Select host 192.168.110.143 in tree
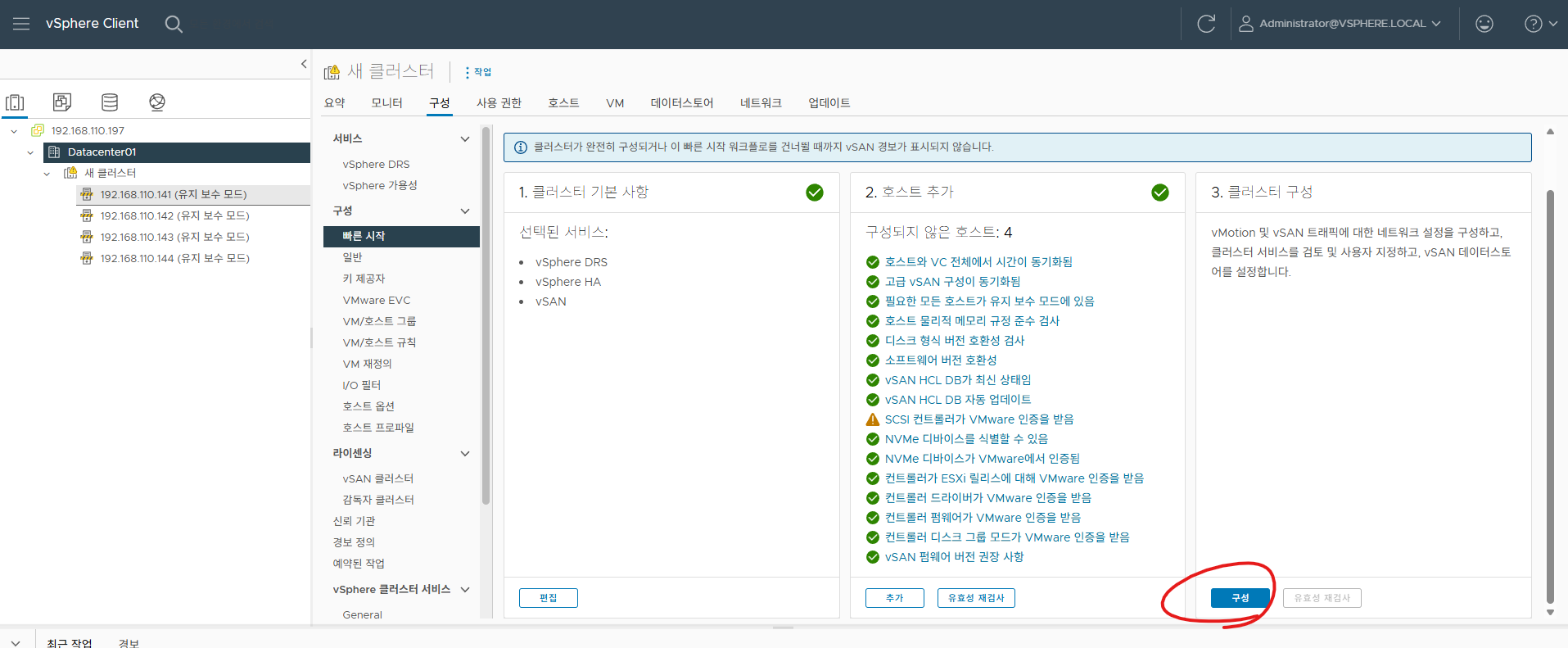The height and width of the screenshot is (648, 1568). (174, 237)
